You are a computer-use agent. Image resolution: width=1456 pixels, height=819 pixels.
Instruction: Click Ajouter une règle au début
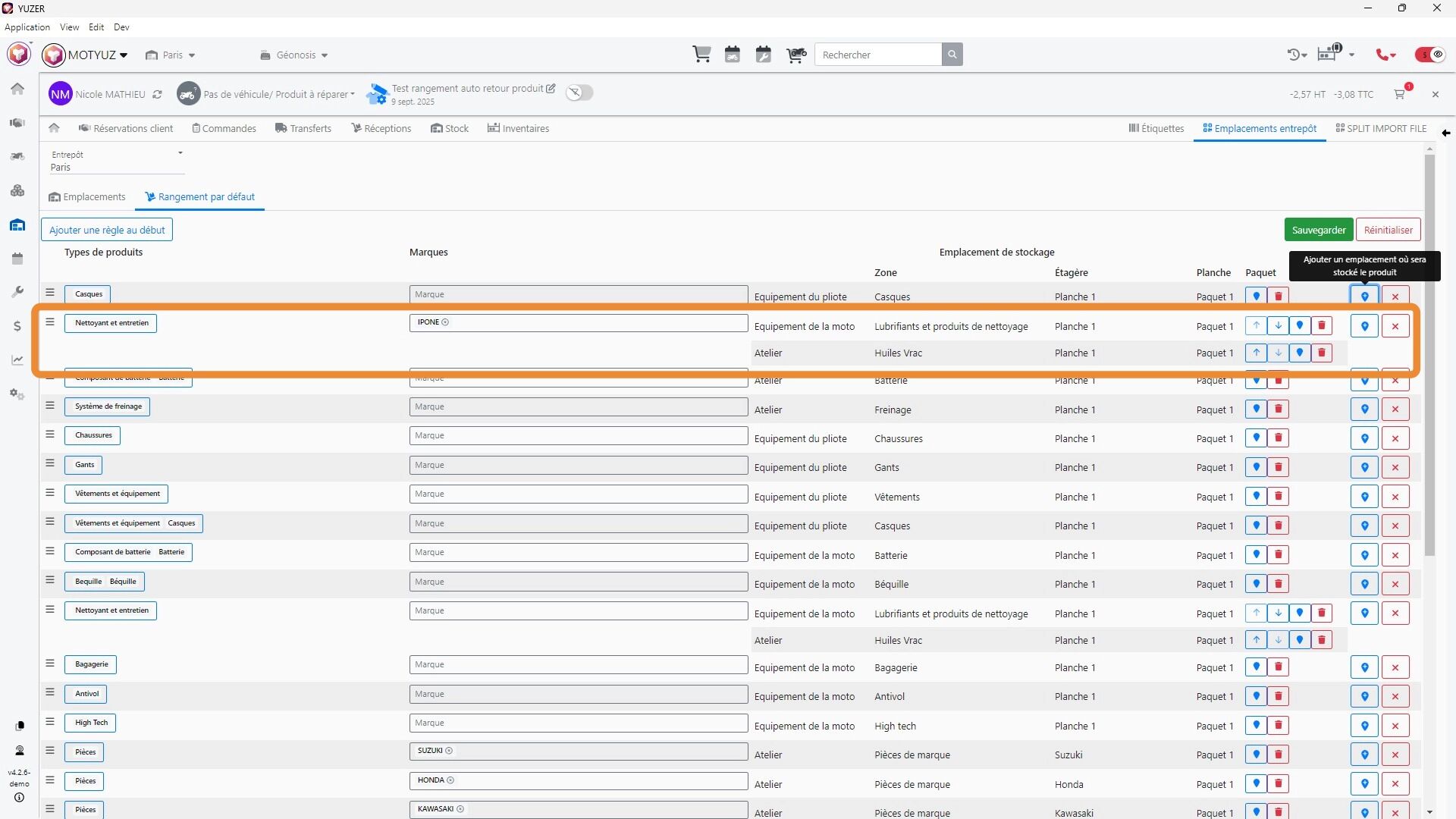coord(107,230)
